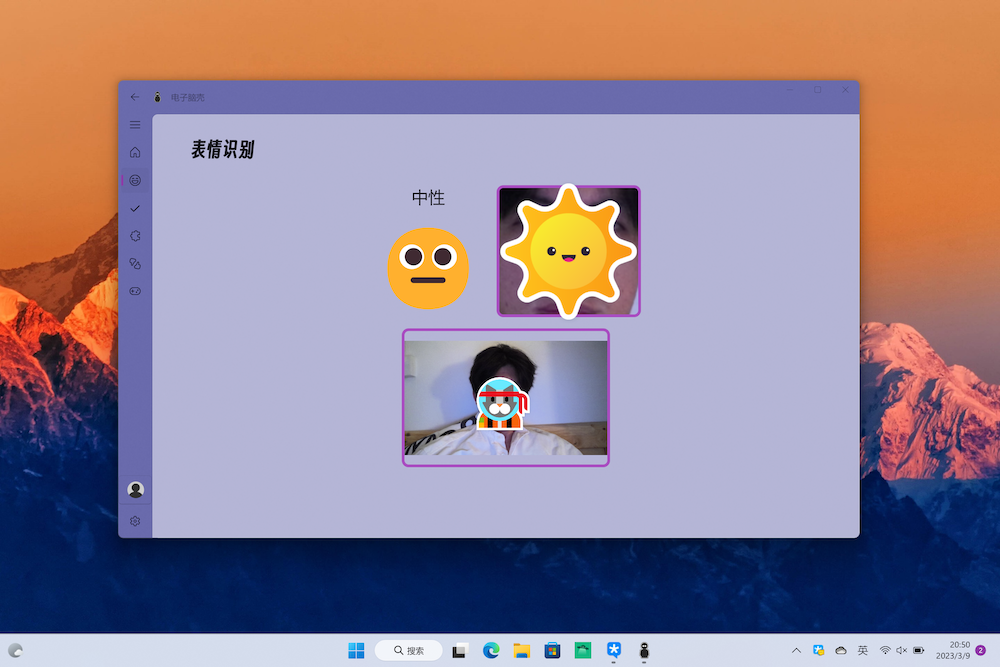Close the app window
This screenshot has width=1000, height=667.
[x=845, y=90]
